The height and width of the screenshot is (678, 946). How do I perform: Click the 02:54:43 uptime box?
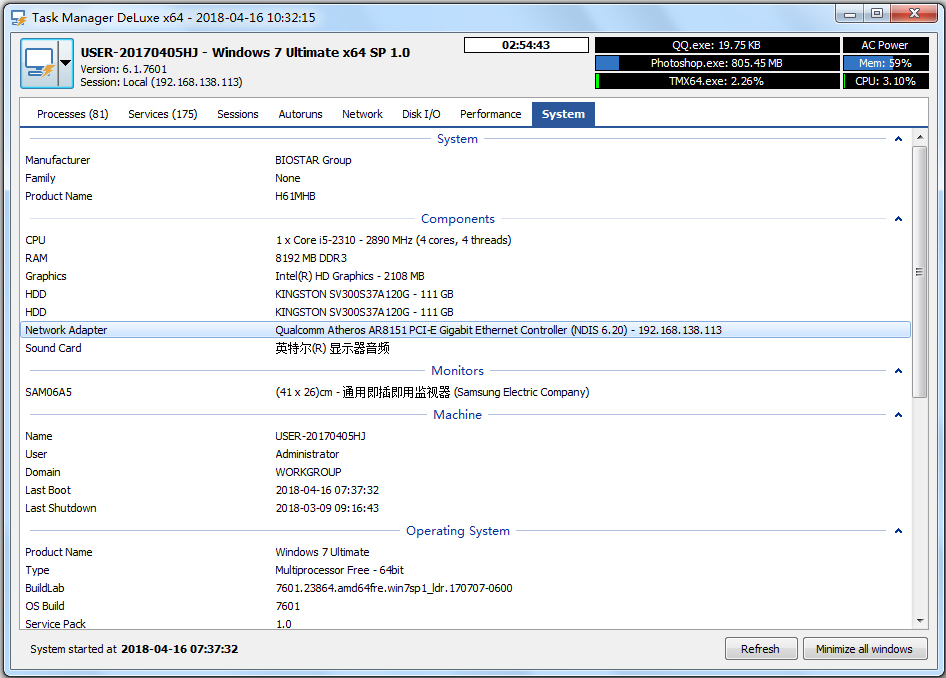tap(526, 45)
